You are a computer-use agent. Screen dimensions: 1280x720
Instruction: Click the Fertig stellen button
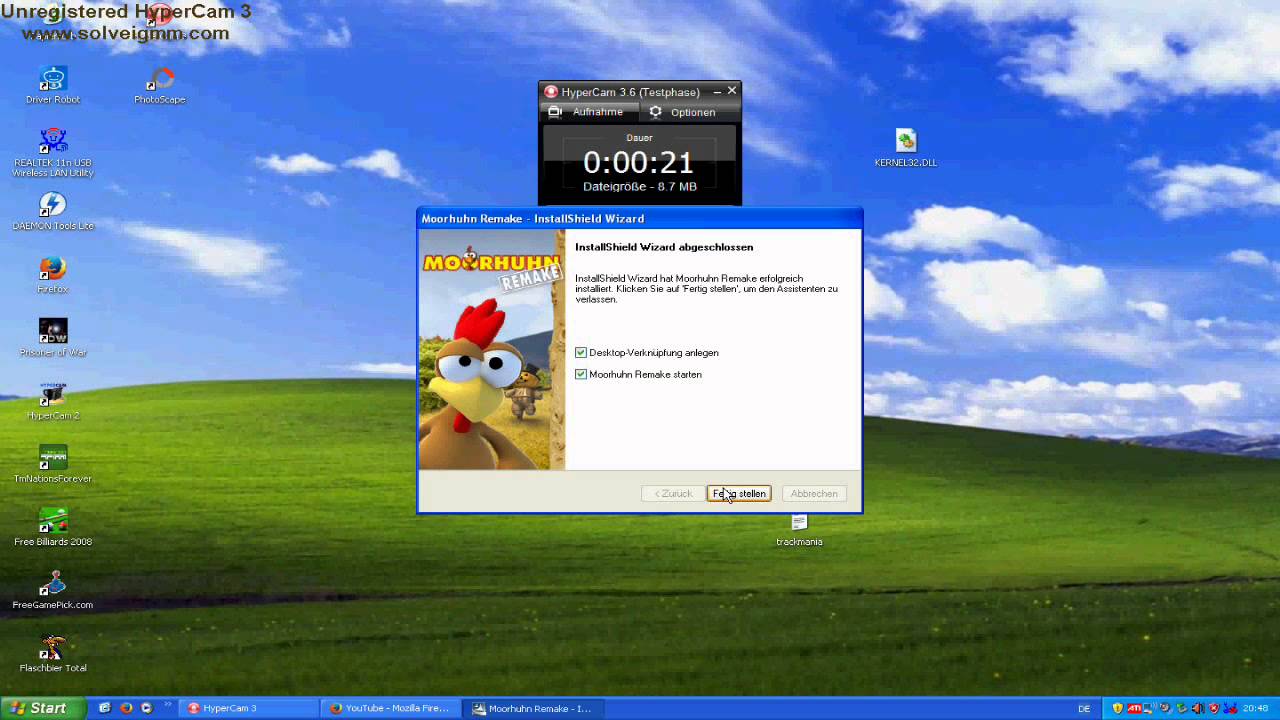click(x=739, y=494)
